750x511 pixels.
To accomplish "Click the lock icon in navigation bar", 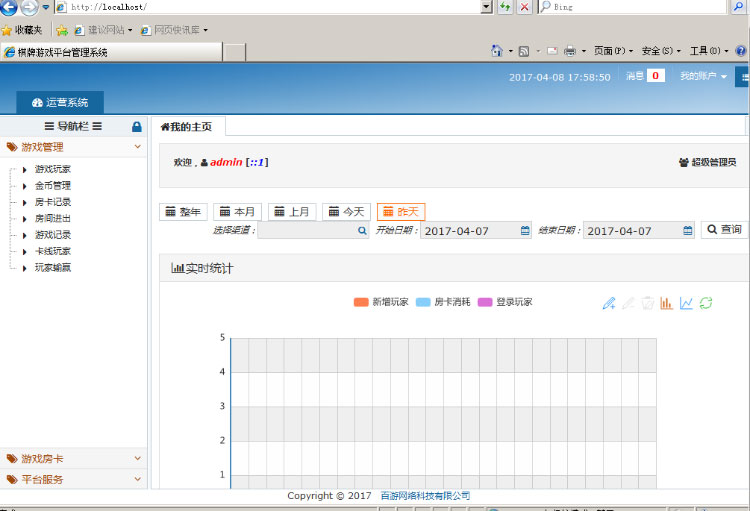I will 137,127.
